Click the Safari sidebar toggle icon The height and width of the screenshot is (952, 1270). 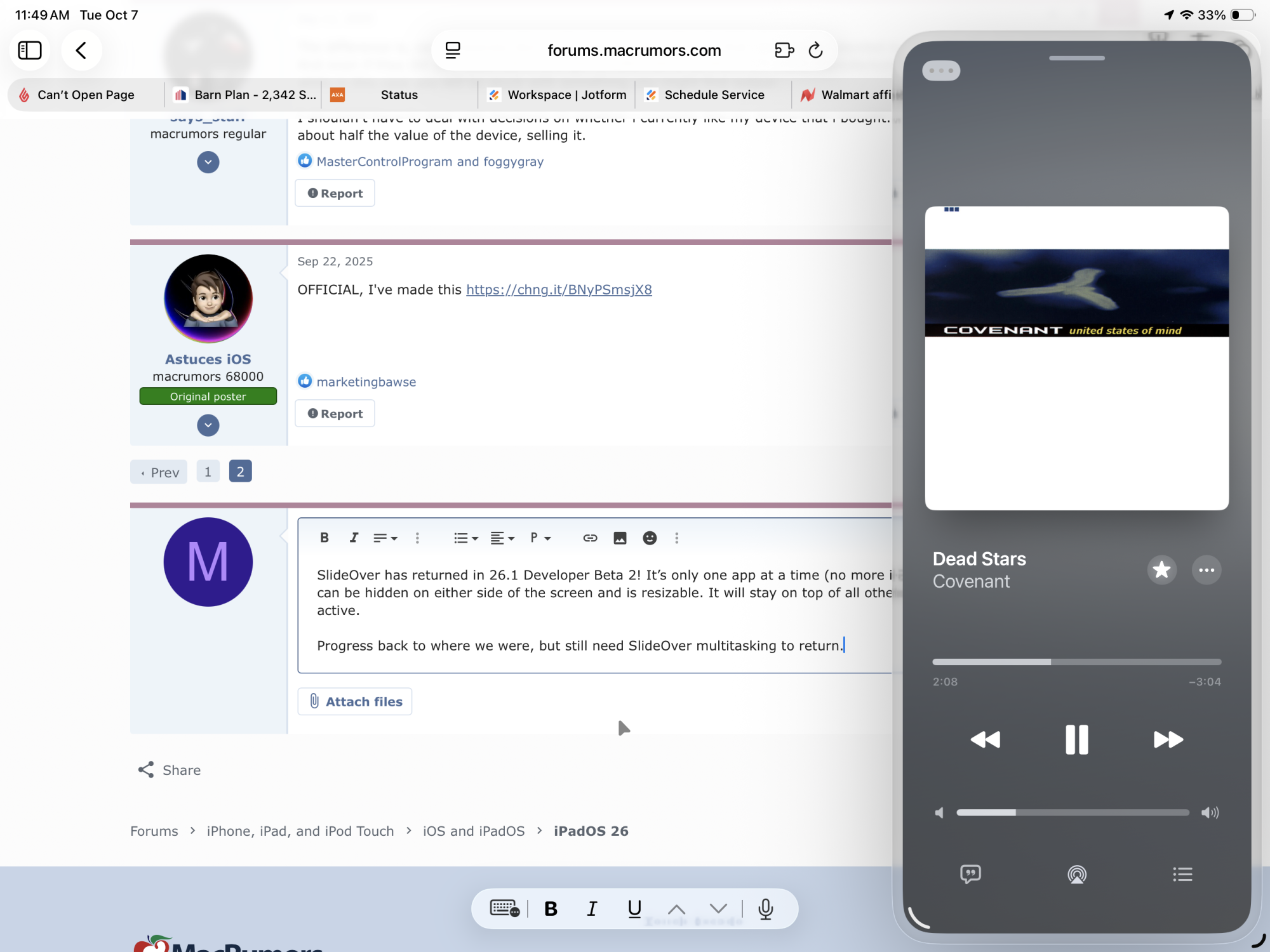point(30,50)
